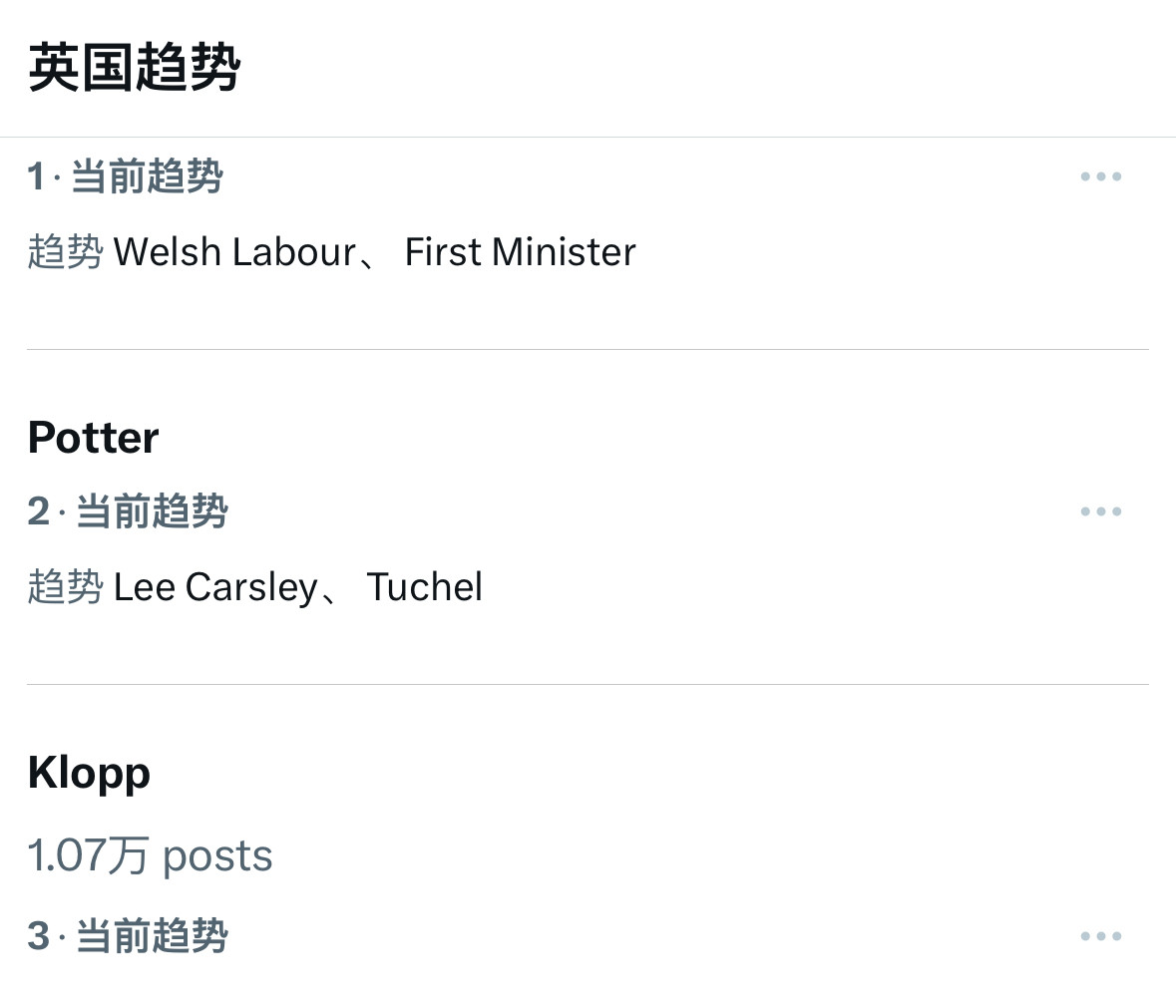The image size is (1176, 1008).
Task: Click 当前趋势 label in the first trend
Action: click(x=147, y=177)
